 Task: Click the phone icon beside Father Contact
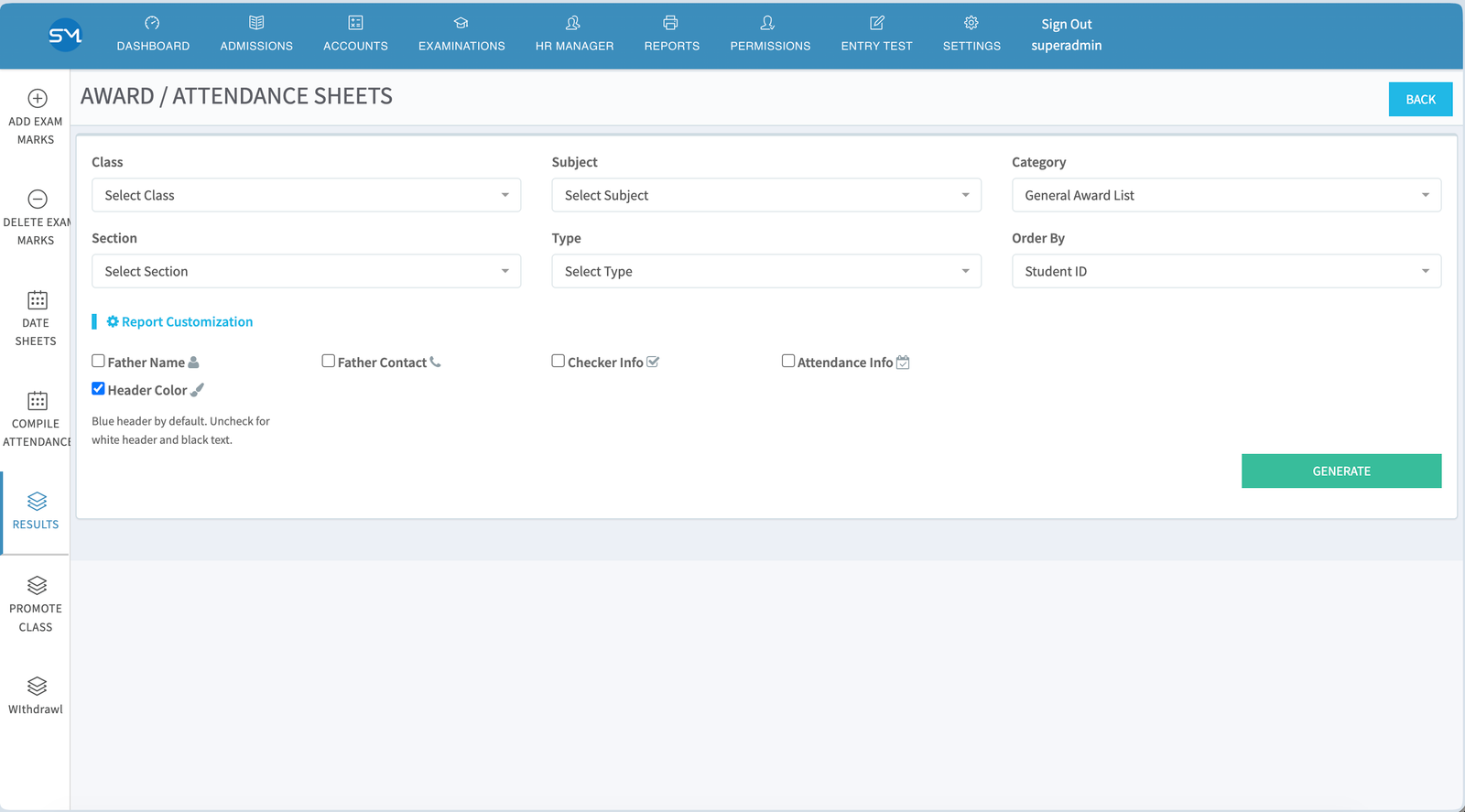click(435, 362)
